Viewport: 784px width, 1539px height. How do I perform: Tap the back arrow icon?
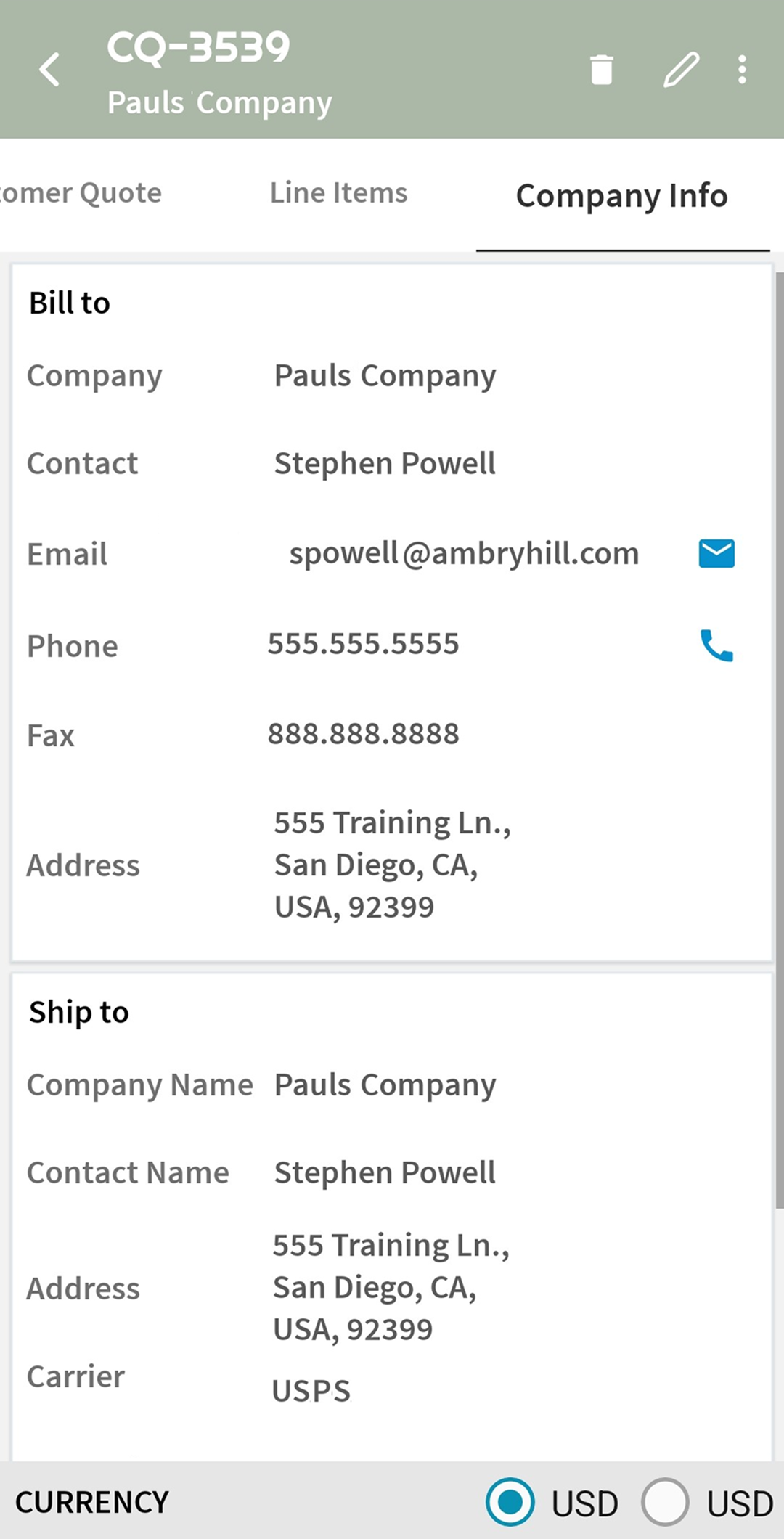click(x=49, y=70)
